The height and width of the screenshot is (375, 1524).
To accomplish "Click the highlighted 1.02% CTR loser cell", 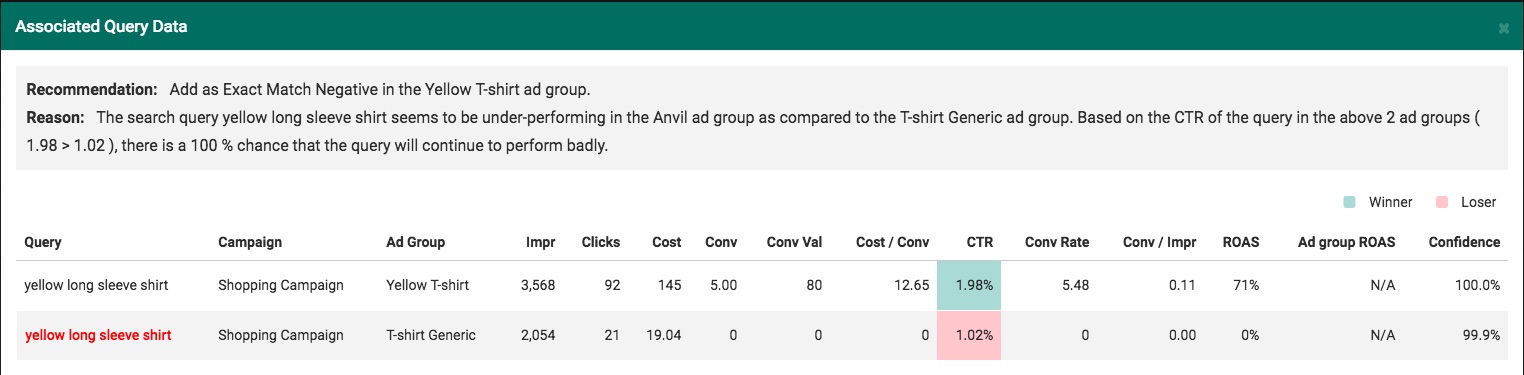I will tap(969, 336).
